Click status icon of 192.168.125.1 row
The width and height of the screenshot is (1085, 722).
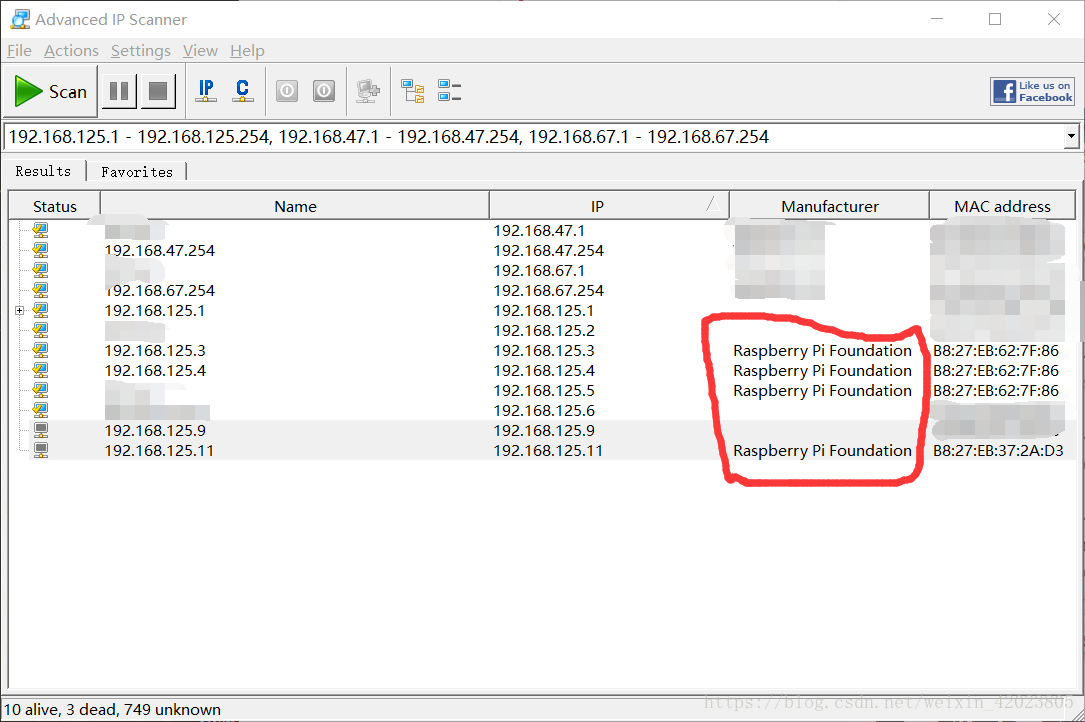[41, 310]
